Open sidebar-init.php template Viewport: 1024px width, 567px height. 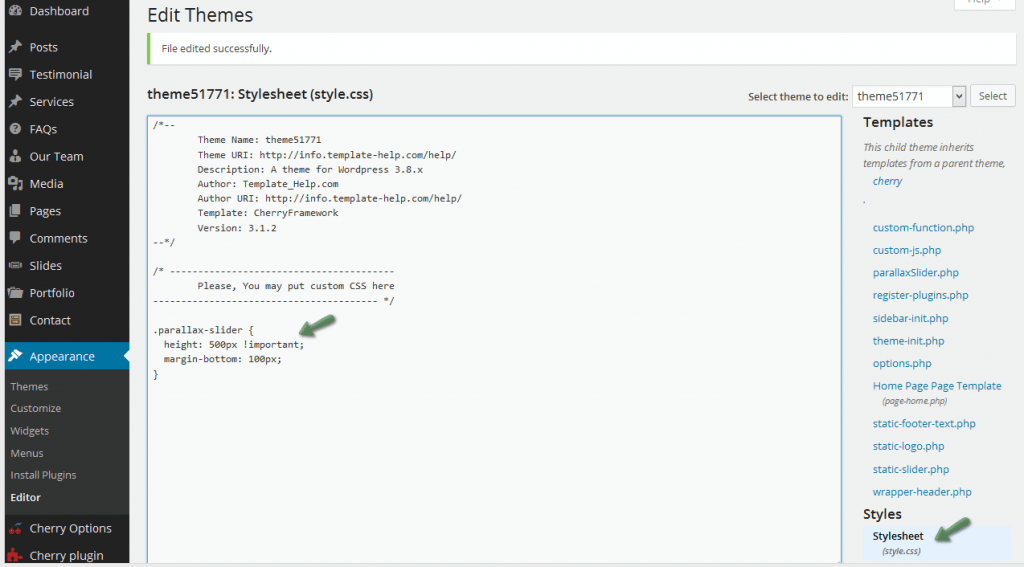tap(910, 319)
